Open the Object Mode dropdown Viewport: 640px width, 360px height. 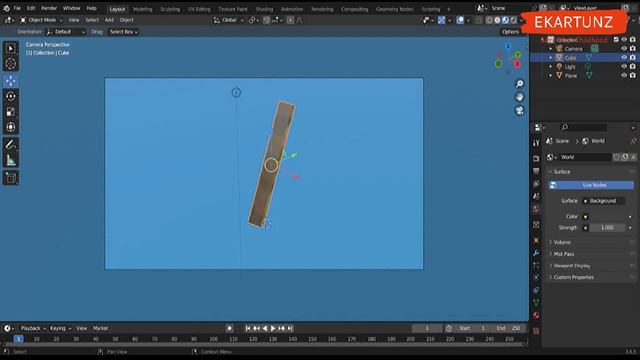pos(41,20)
